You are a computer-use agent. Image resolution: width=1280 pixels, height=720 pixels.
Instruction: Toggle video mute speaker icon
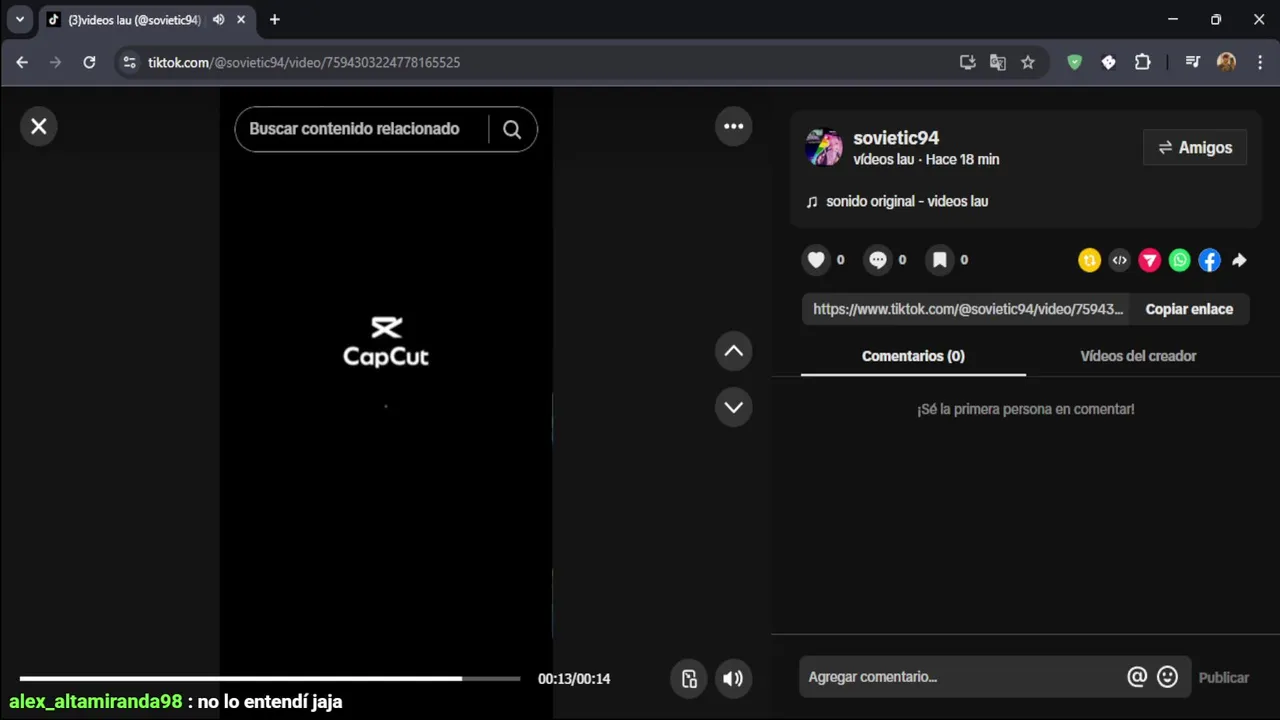click(733, 678)
